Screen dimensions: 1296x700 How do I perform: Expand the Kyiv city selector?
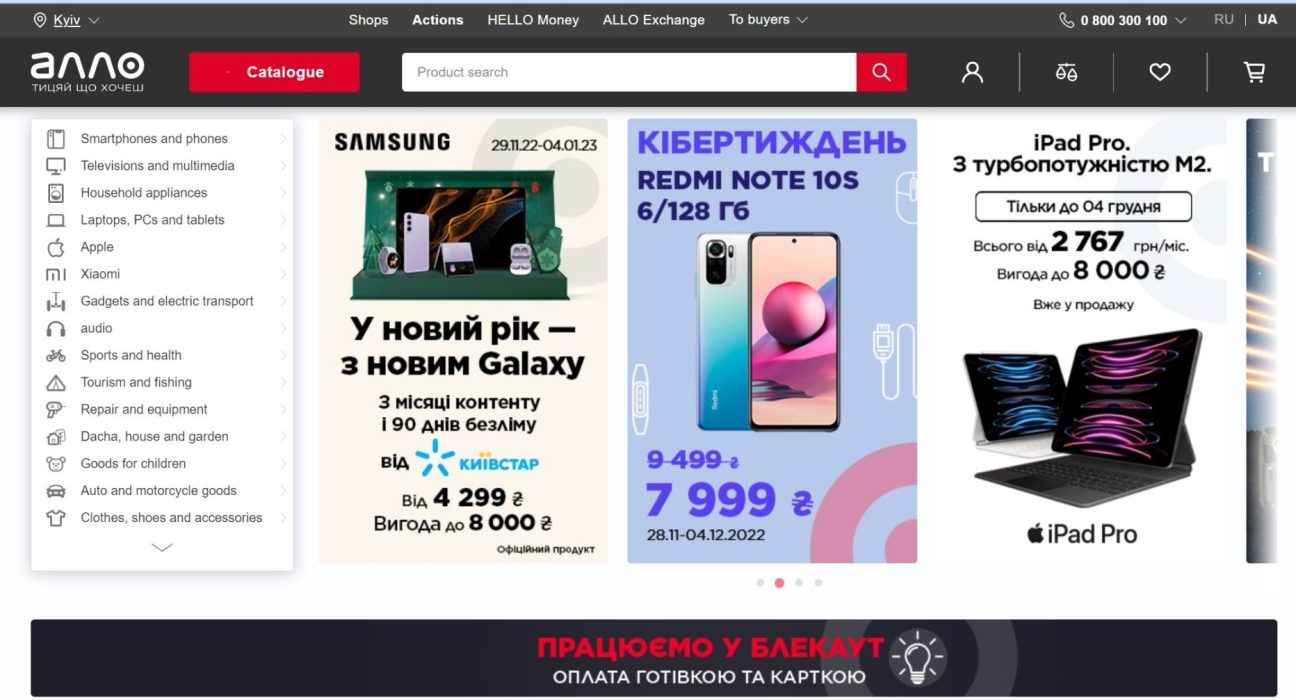(x=67, y=20)
